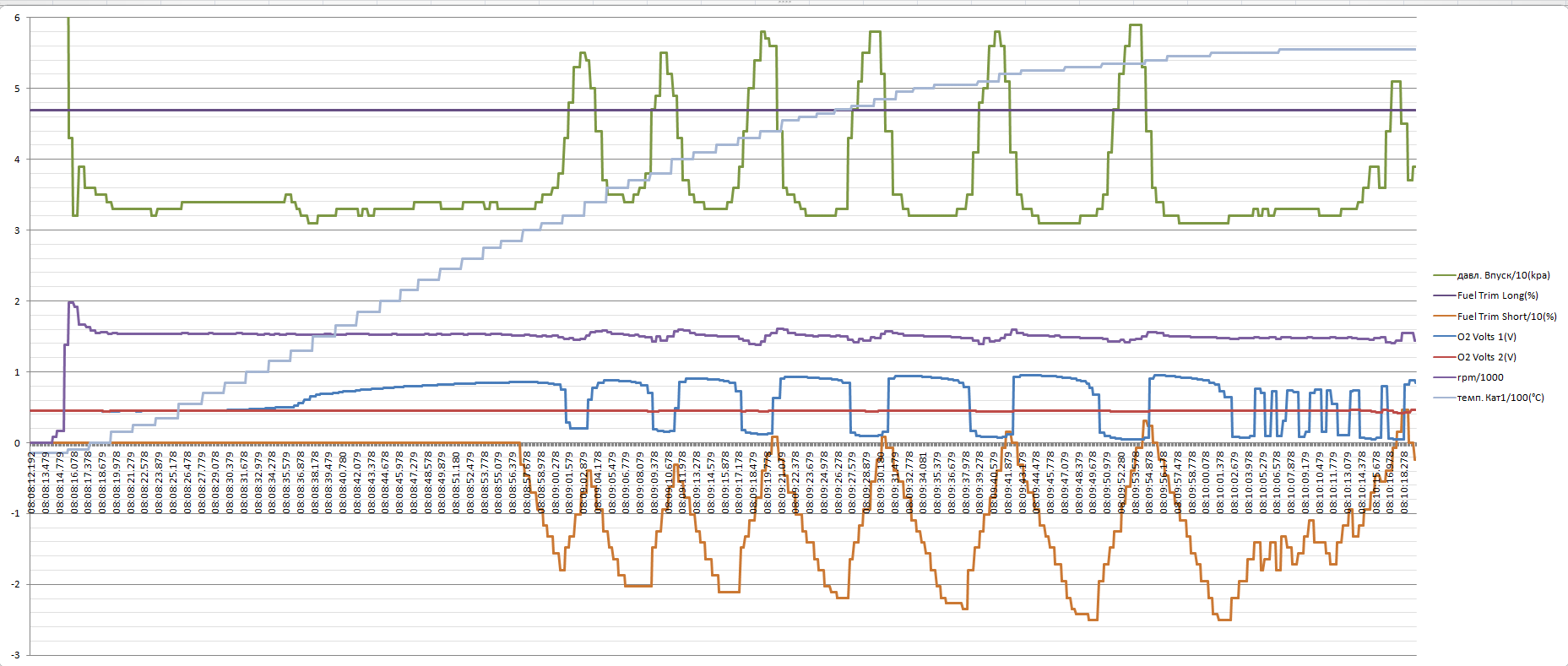Screen dimensions: 1568x666
Task: Click the vertical axis label 0
Action: pyautogui.click(x=17, y=443)
